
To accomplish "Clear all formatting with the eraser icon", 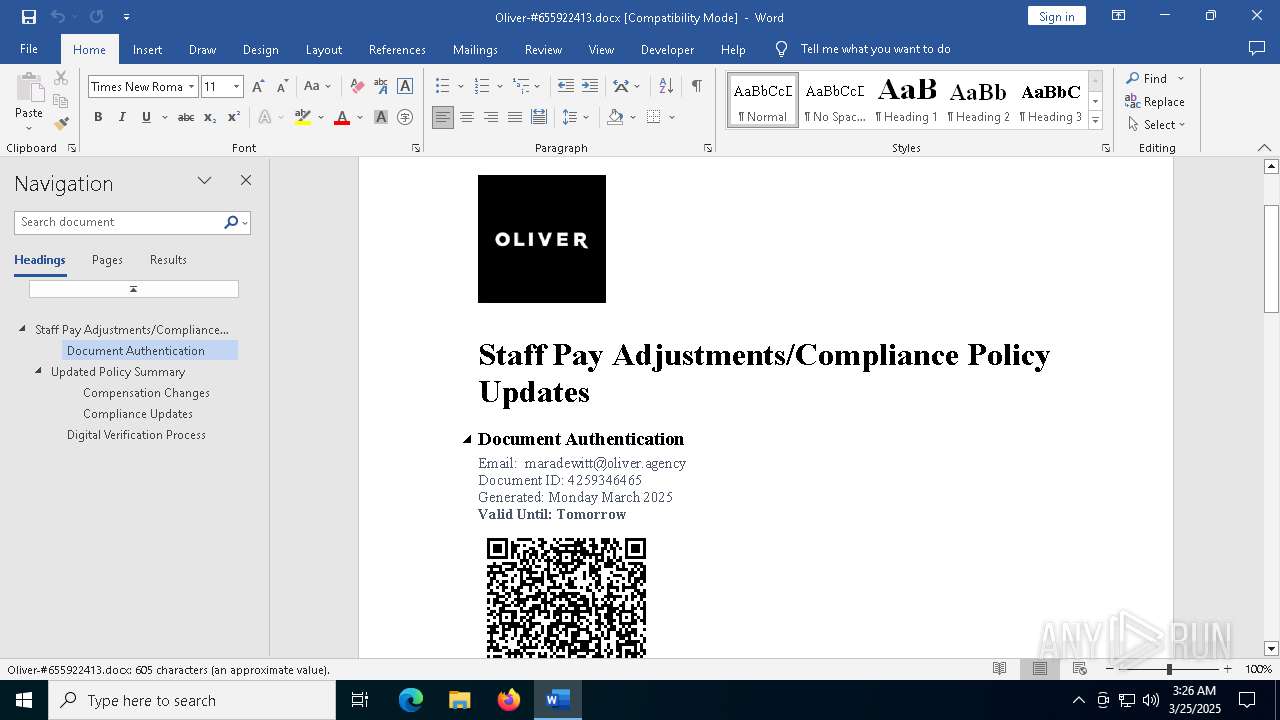I will (357, 87).
